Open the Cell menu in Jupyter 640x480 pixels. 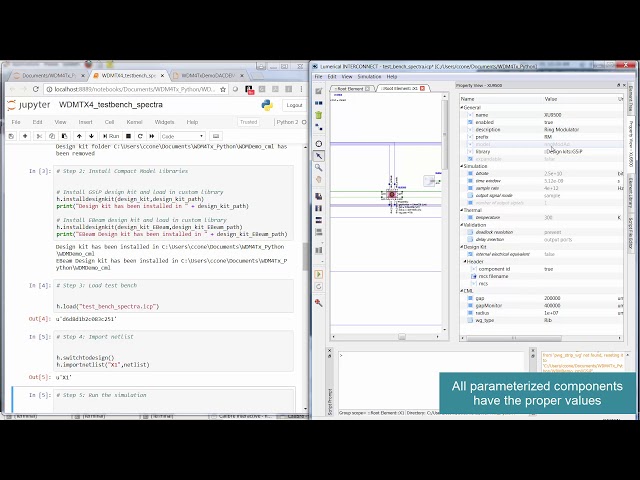pyautogui.click(x=109, y=122)
